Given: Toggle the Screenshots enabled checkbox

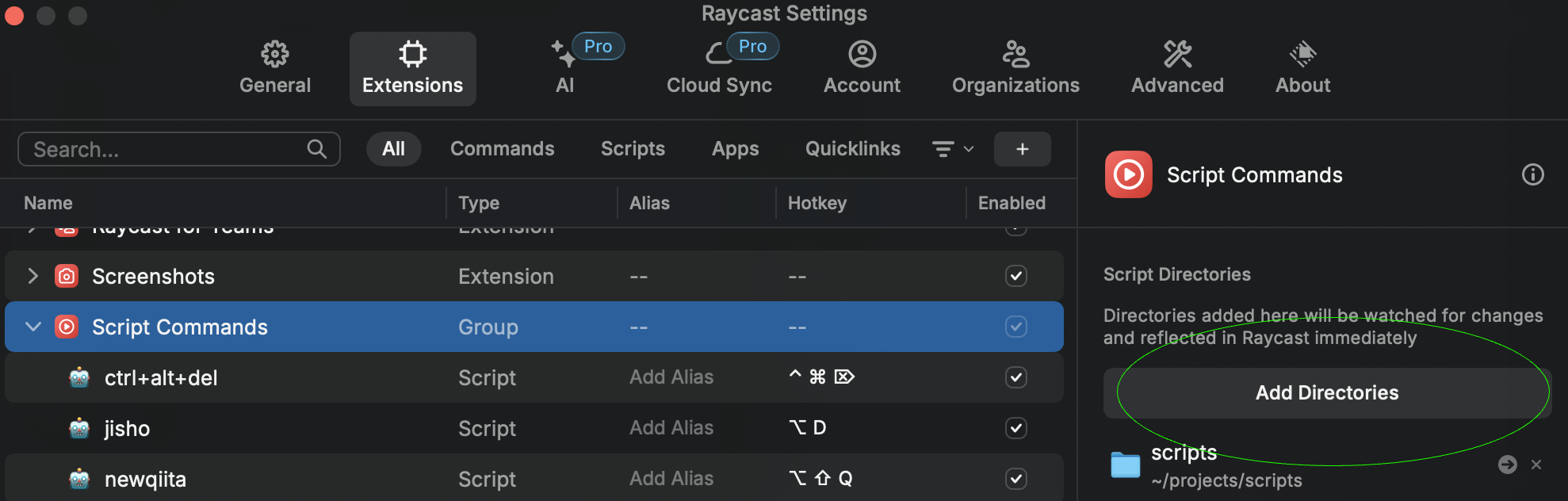Looking at the screenshot, I should tap(1016, 276).
